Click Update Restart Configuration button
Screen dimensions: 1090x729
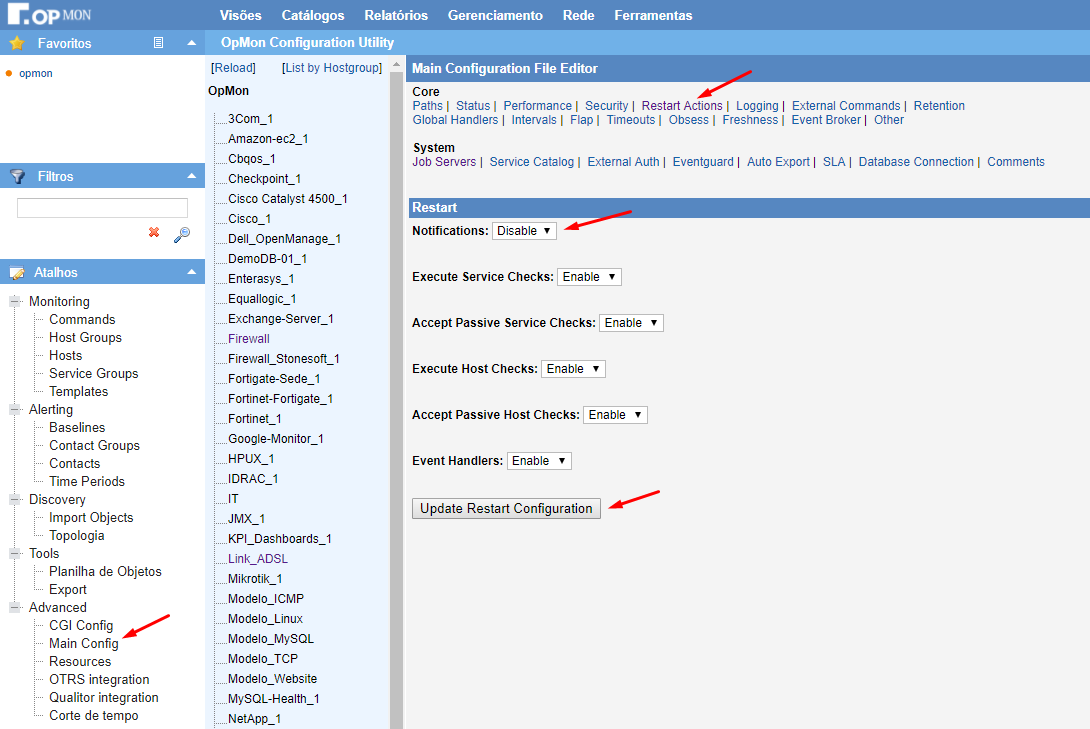(506, 508)
